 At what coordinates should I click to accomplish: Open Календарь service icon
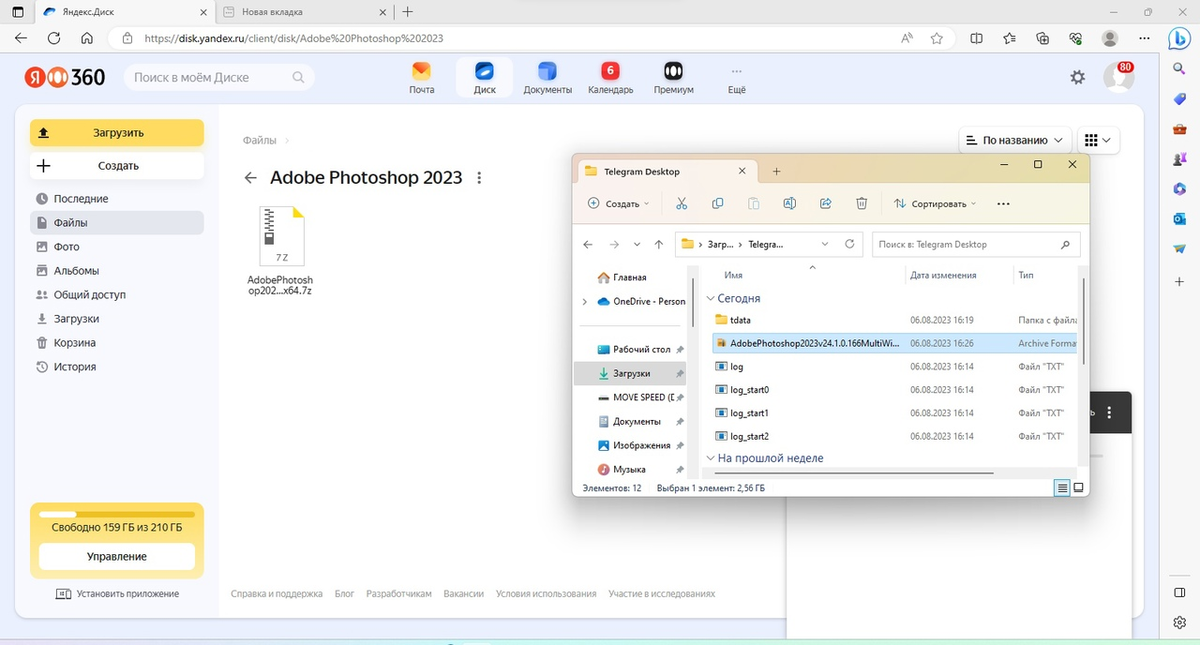(x=610, y=78)
